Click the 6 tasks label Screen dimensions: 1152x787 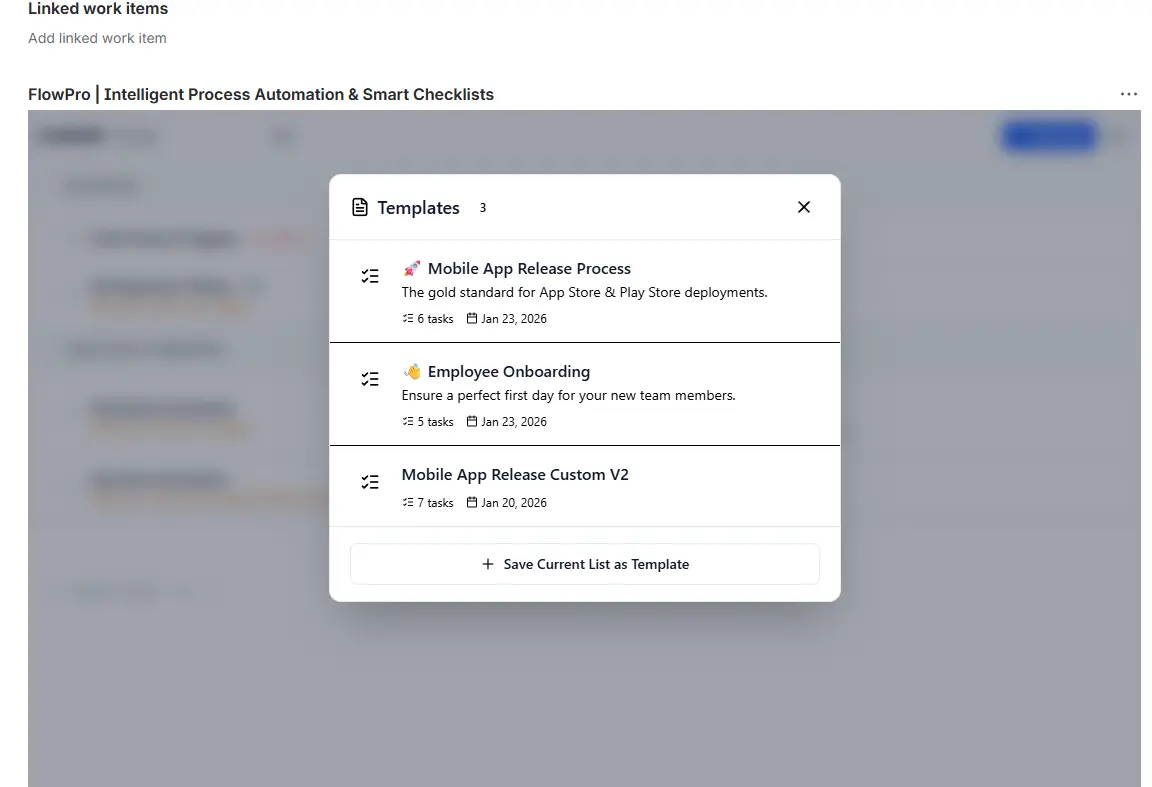pos(428,319)
